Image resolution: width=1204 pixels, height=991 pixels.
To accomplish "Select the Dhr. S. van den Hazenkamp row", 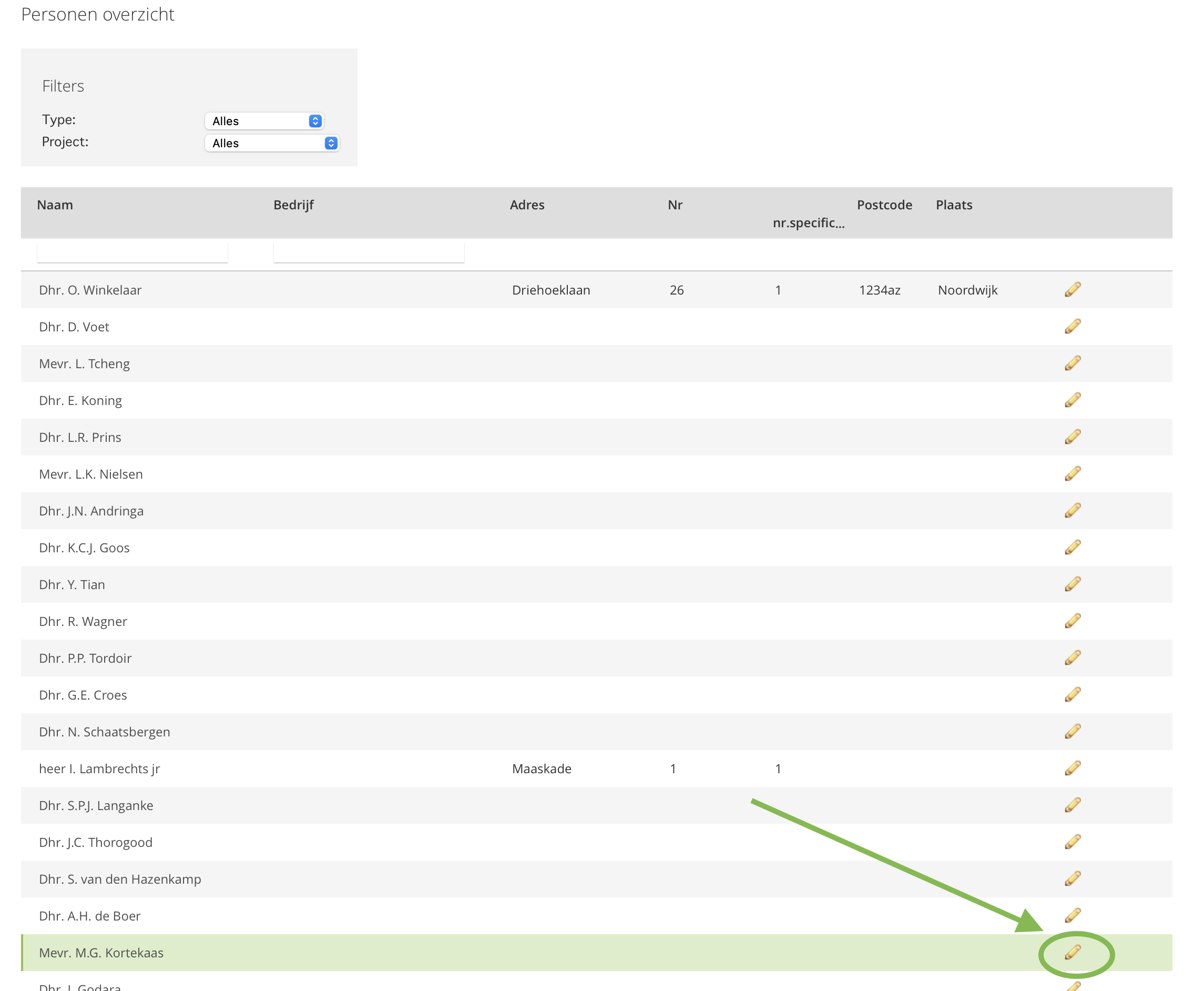I will 120,879.
